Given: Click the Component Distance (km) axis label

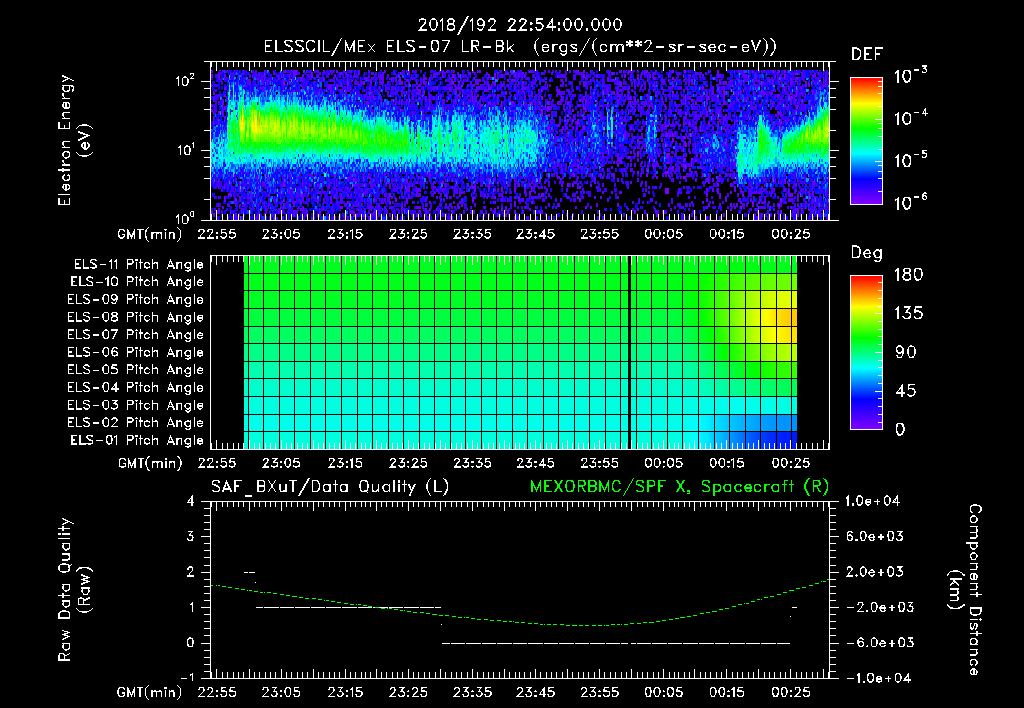Looking at the screenshot, I should (965, 590).
